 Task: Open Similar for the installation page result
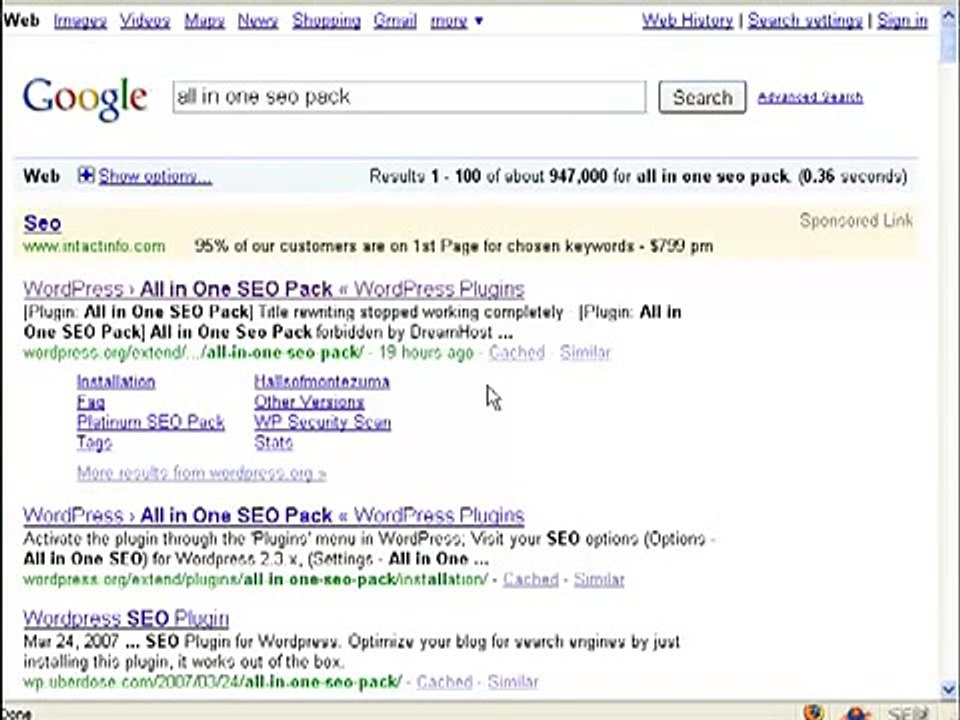point(599,579)
